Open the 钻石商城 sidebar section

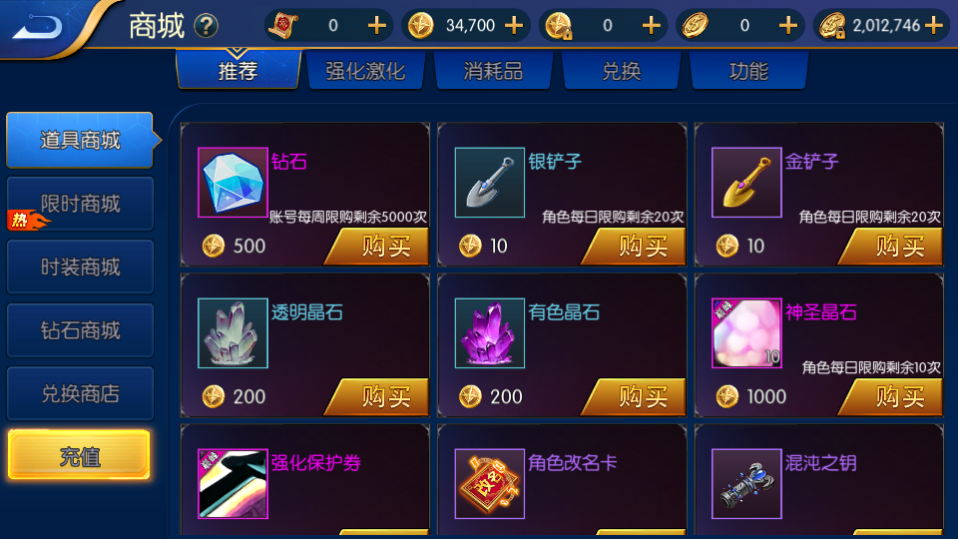pos(80,330)
